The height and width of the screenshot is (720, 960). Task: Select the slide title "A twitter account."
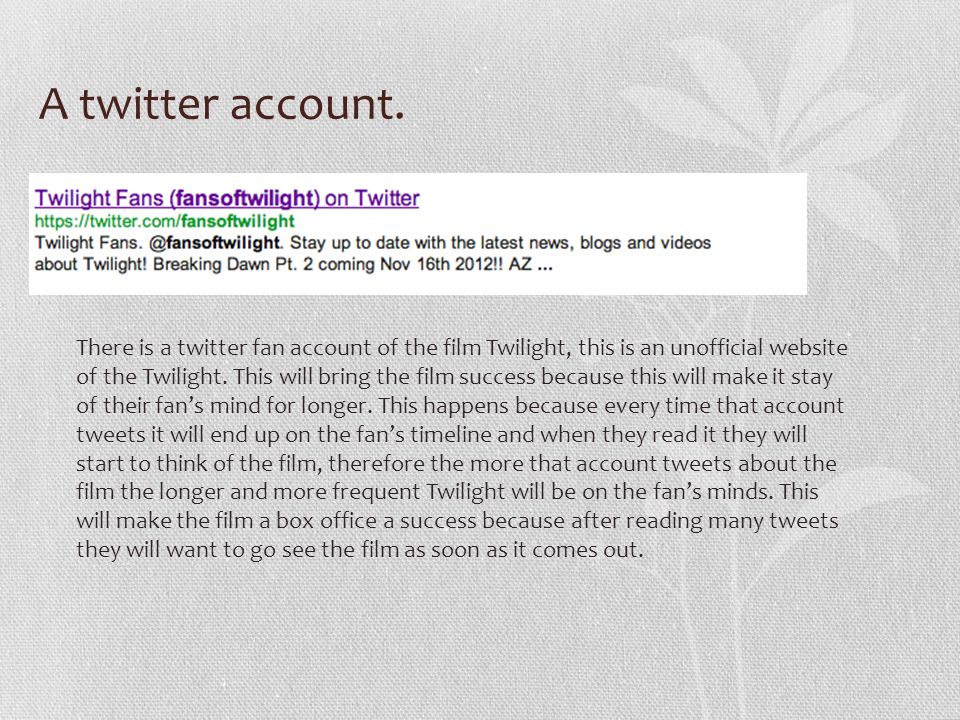(222, 103)
